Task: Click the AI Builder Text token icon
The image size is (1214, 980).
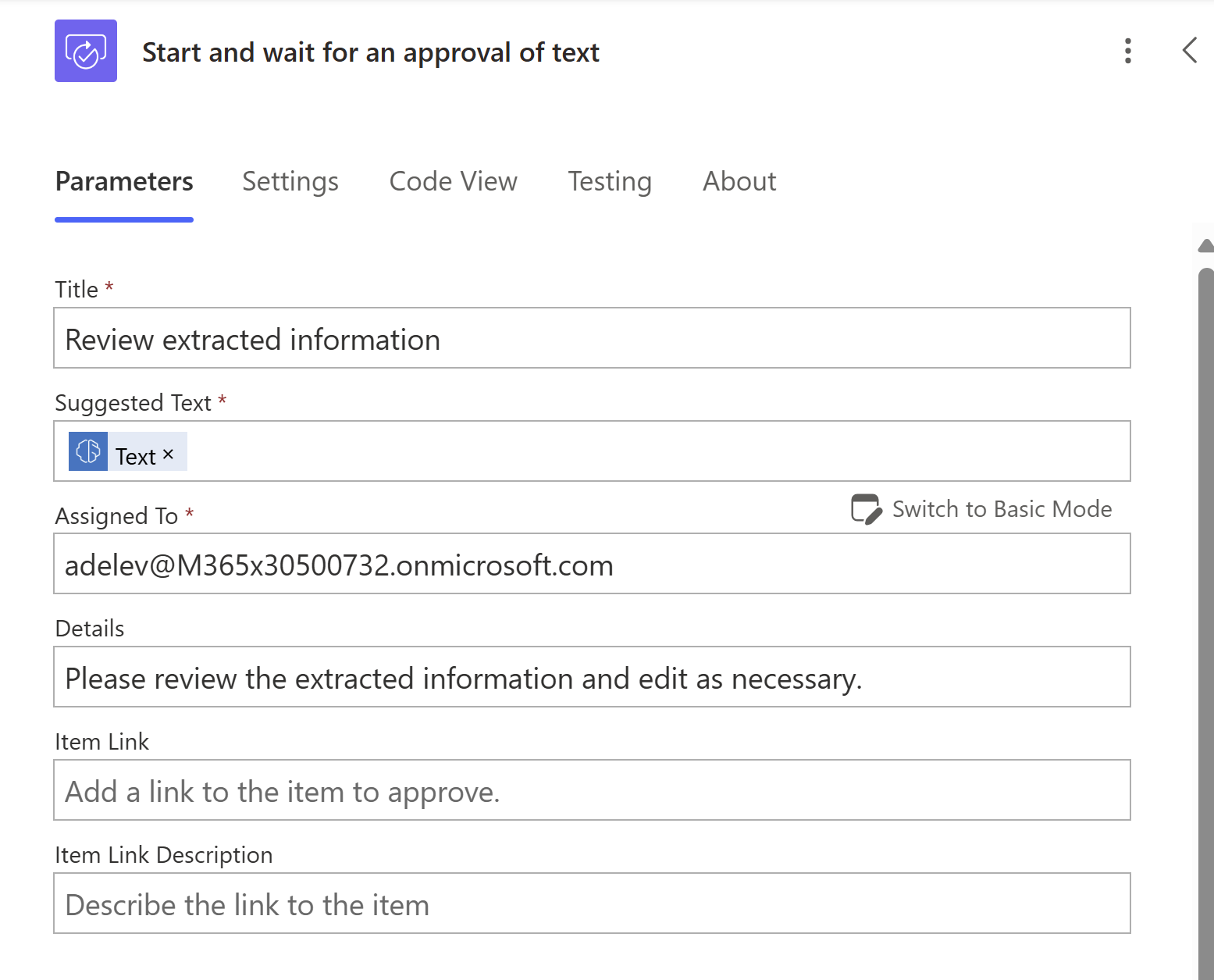Action: coord(88,451)
